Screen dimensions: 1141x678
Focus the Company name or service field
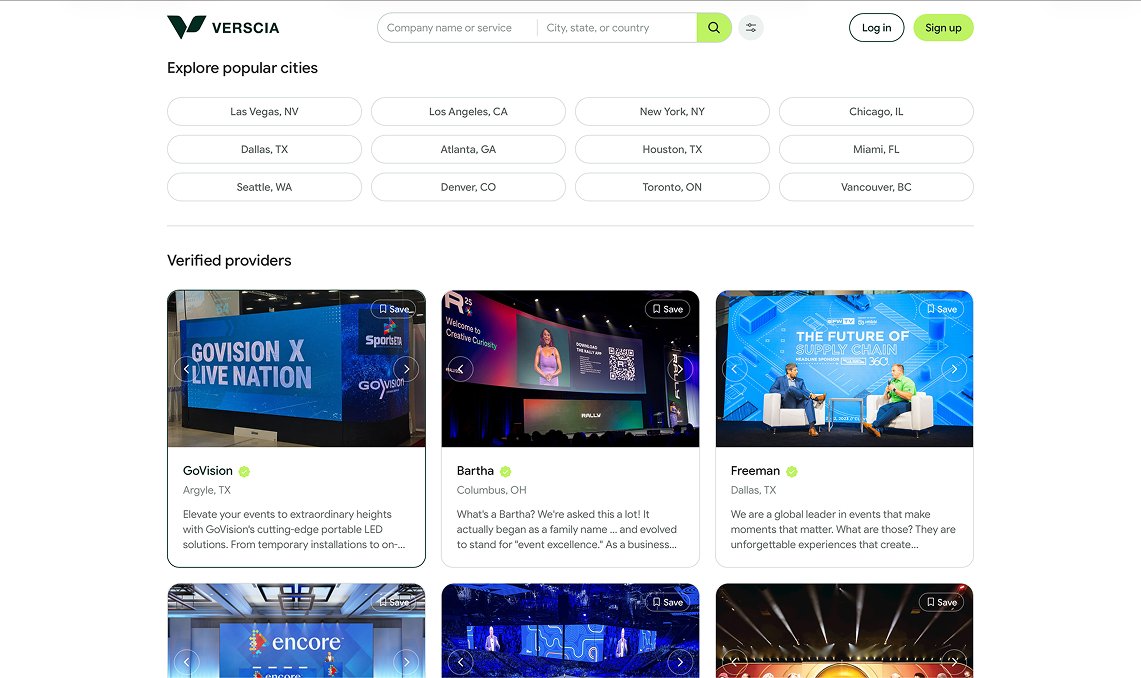click(457, 28)
